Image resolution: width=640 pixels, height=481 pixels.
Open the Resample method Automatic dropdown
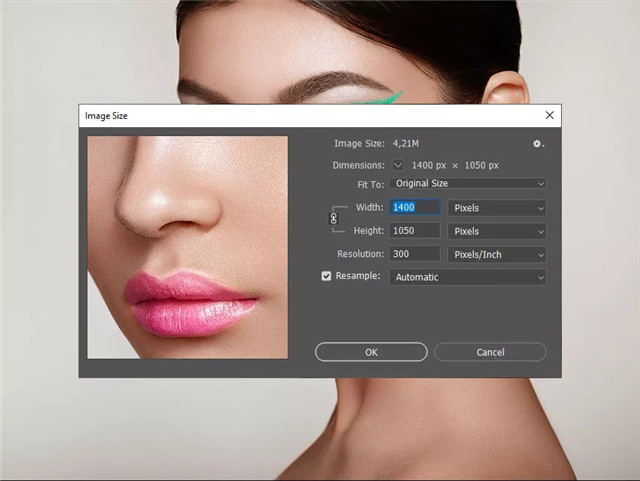pos(468,277)
